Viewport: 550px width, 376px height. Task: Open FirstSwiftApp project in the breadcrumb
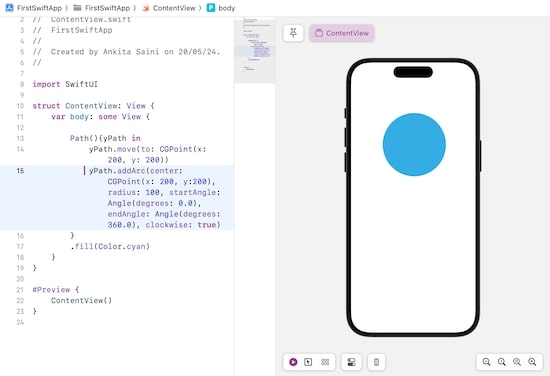pyautogui.click(x=39, y=8)
